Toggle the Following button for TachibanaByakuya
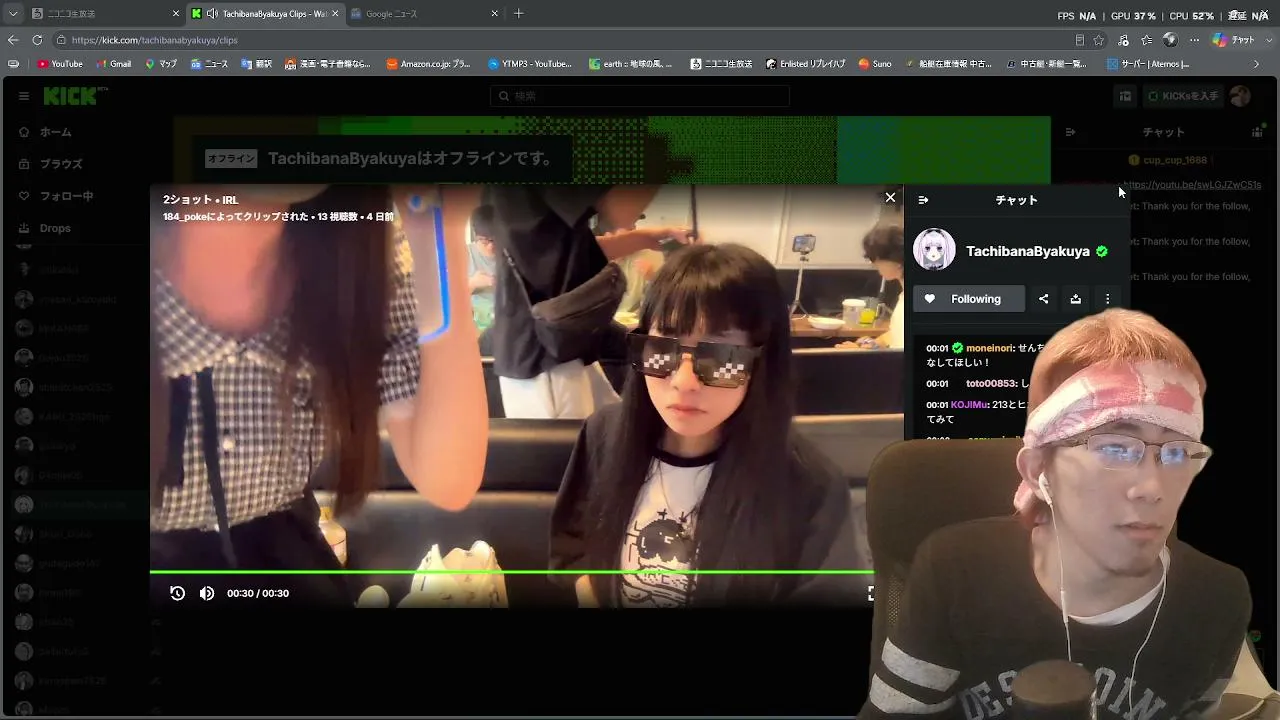Screen dimensions: 1280x720 [x=969, y=299]
